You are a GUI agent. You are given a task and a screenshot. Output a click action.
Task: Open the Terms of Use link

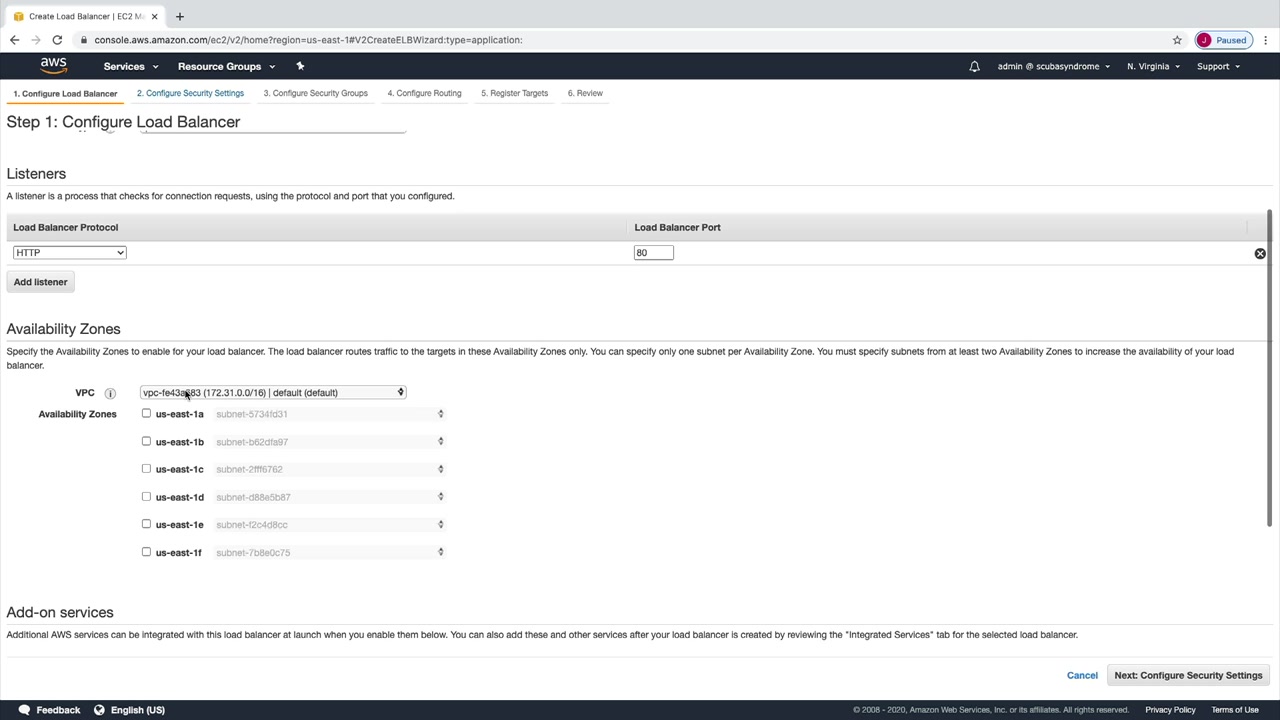click(x=1235, y=710)
